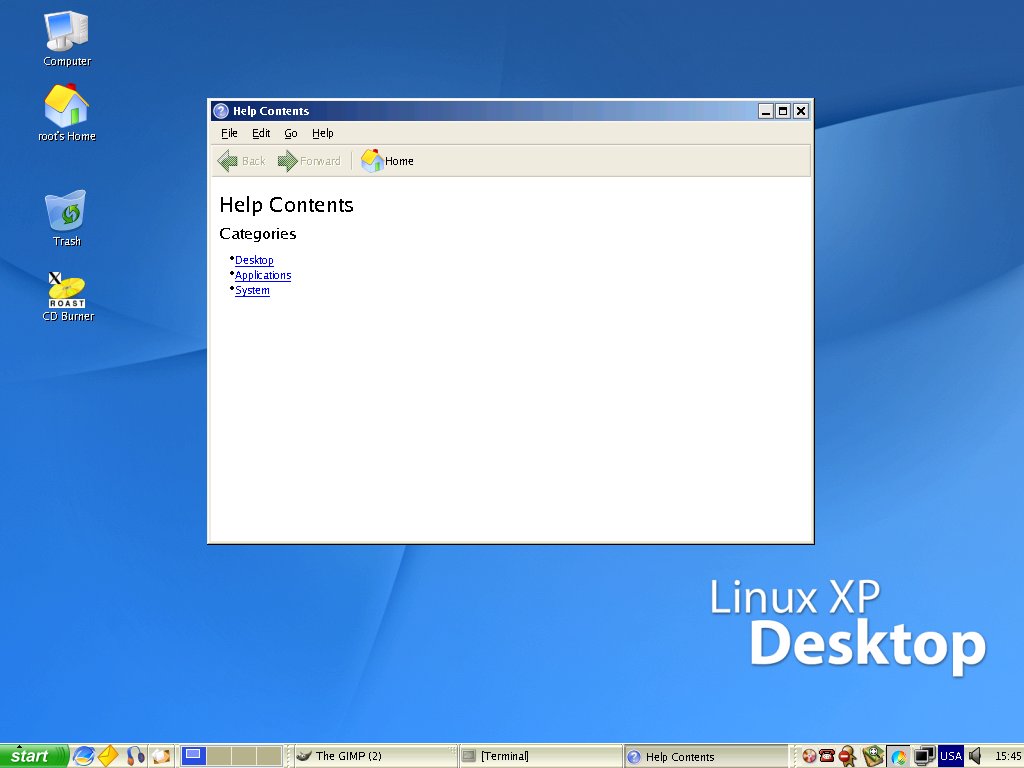Launch the web browser from the quick launch
The height and width of the screenshot is (768, 1024).
pos(84,756)
